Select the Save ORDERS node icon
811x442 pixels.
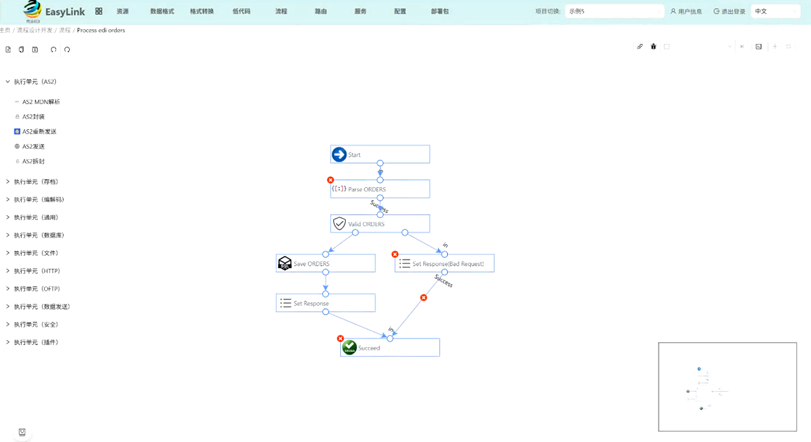(x=285, y=263)
